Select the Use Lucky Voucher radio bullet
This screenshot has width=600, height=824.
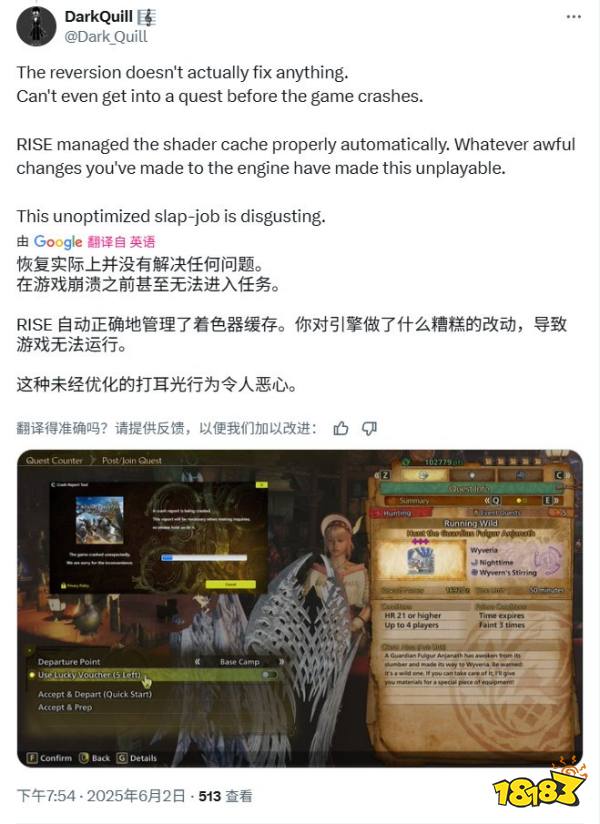32,675
